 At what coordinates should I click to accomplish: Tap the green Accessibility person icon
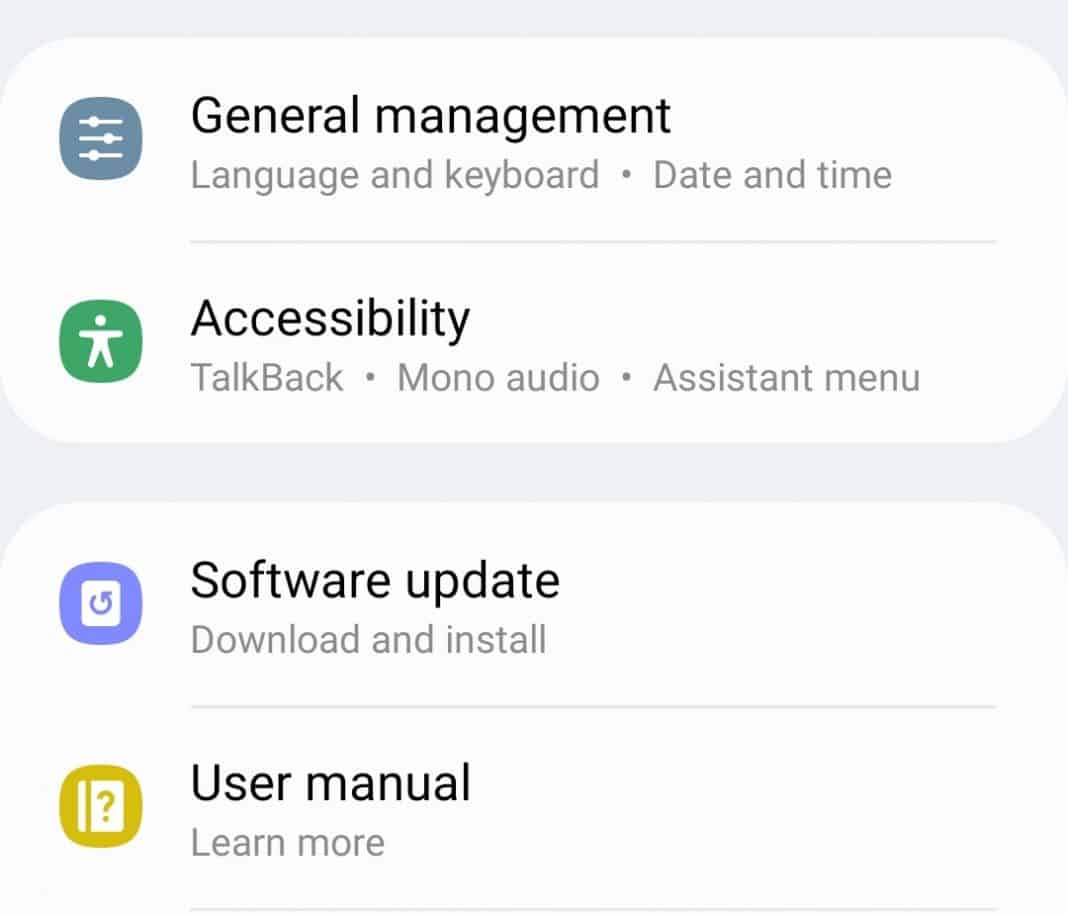pyautogui.click(x=100, y=342)
